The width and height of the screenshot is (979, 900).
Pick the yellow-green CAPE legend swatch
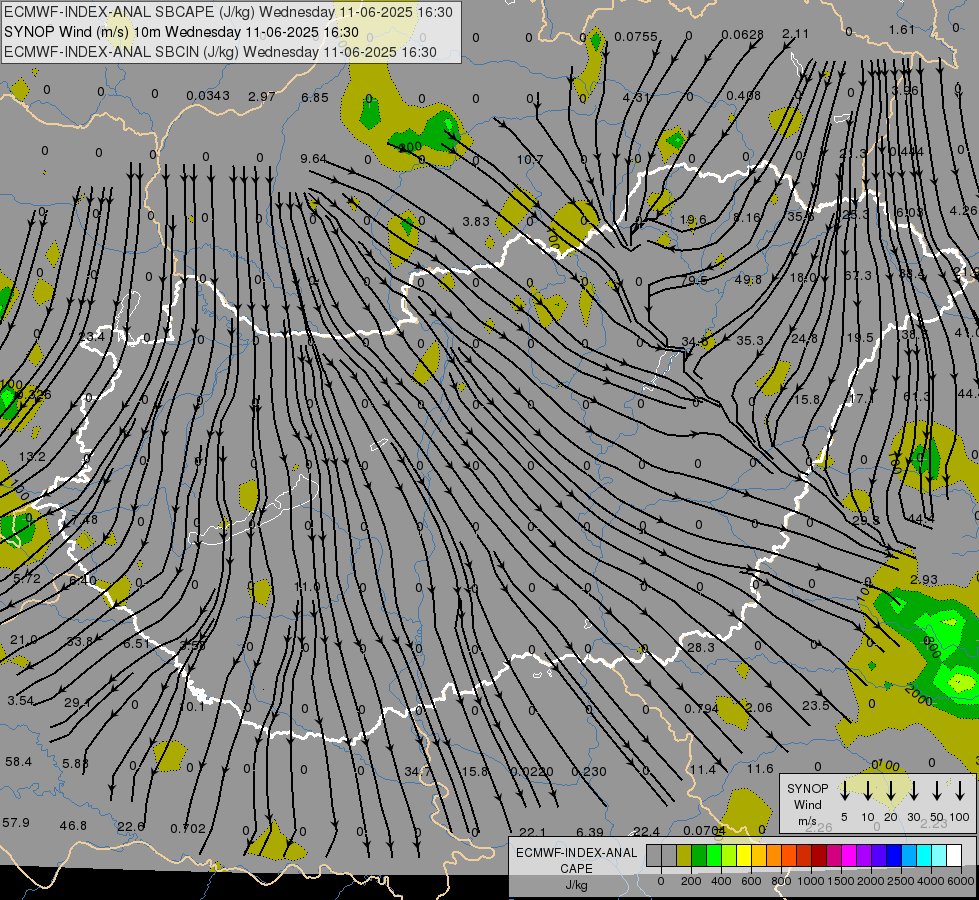(729, 856)
